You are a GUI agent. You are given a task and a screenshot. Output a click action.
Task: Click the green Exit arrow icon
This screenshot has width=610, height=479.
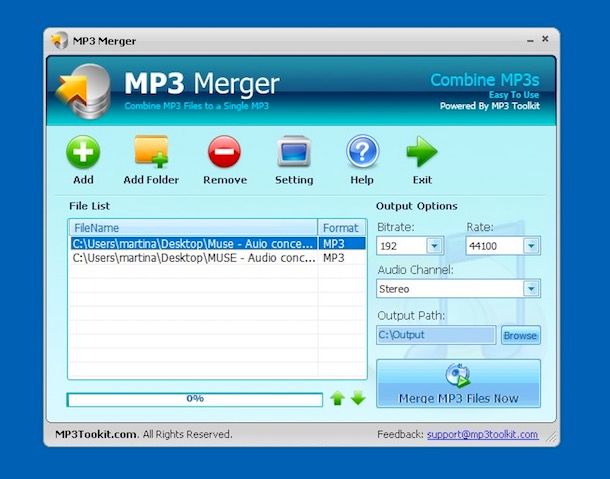[x=422, y=151]
